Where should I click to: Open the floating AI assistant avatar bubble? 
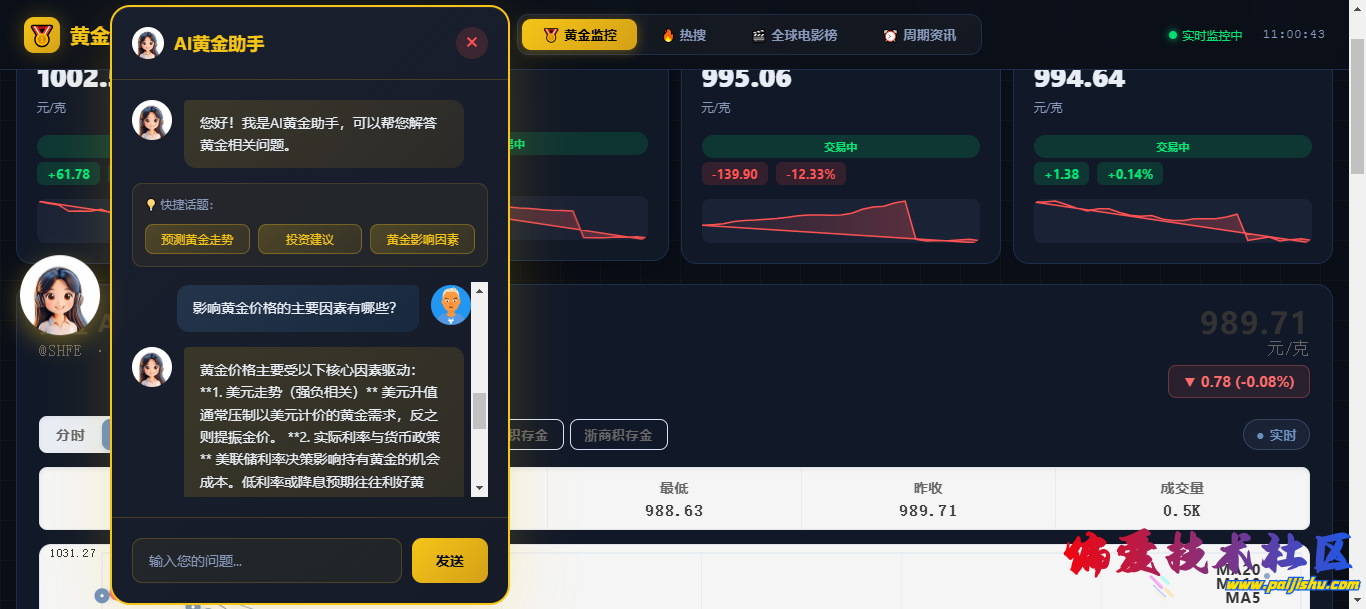[x=60, y=295]
